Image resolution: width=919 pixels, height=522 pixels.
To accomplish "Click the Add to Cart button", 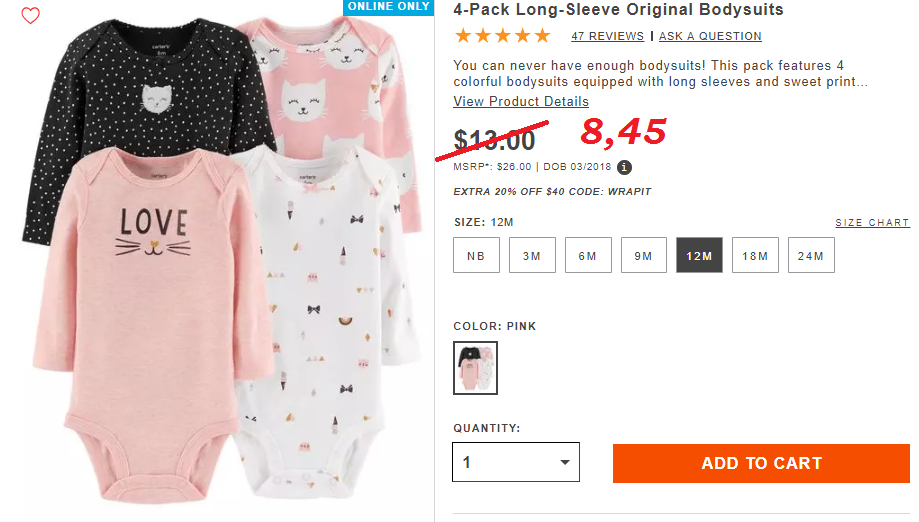I will pyautogui.click(x=761, y=463).
